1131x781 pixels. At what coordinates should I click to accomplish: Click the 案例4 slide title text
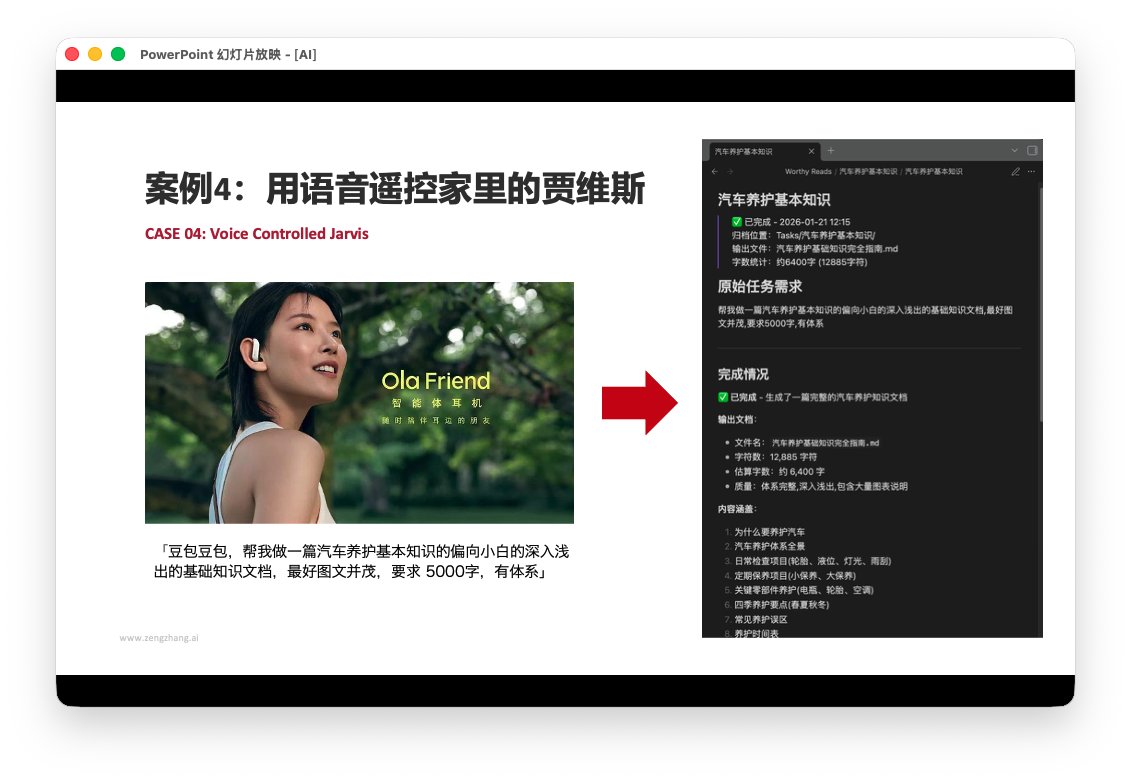click(x=395, y=189)
